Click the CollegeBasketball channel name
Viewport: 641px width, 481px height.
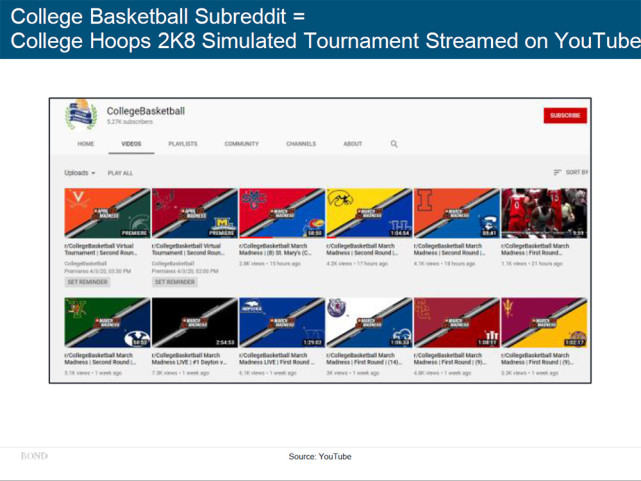pyautogui.click(x=146, y=111)
